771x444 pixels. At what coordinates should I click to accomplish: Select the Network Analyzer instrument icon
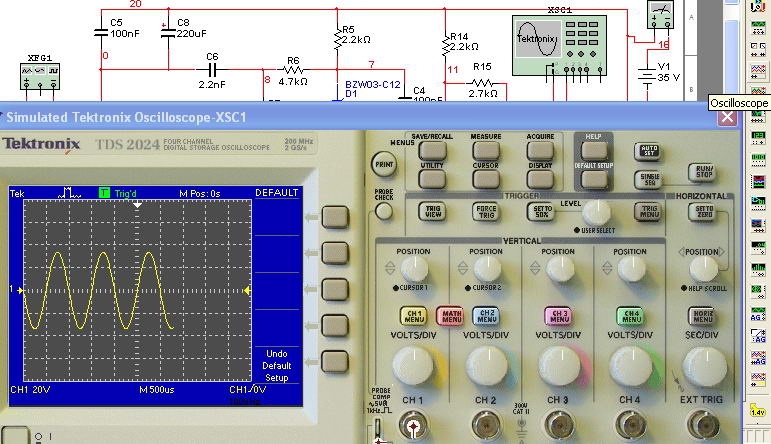(758, 290)
